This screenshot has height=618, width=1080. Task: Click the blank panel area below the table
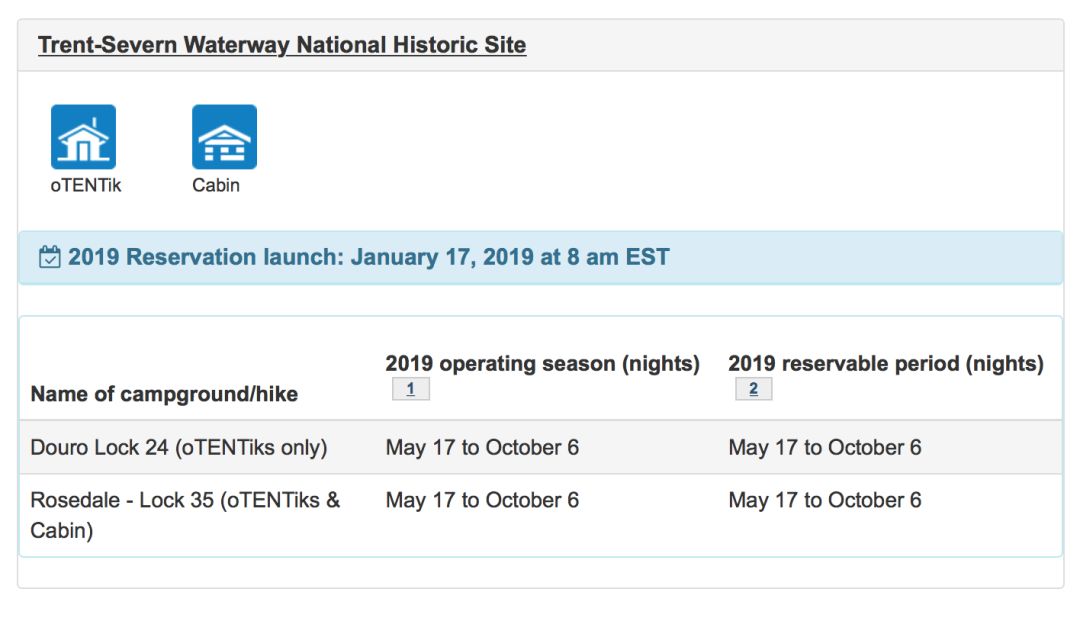coord(541,573)
